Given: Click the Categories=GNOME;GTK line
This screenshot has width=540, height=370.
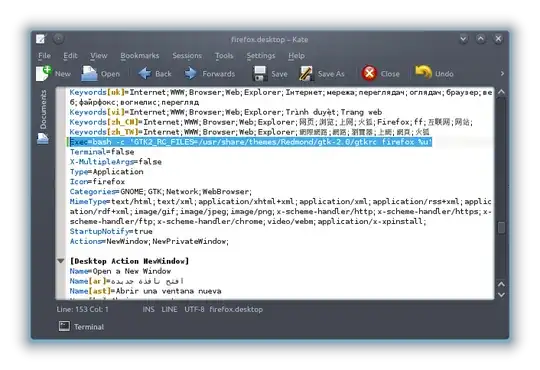Looking at the screenshot, I should click(160, 192).
